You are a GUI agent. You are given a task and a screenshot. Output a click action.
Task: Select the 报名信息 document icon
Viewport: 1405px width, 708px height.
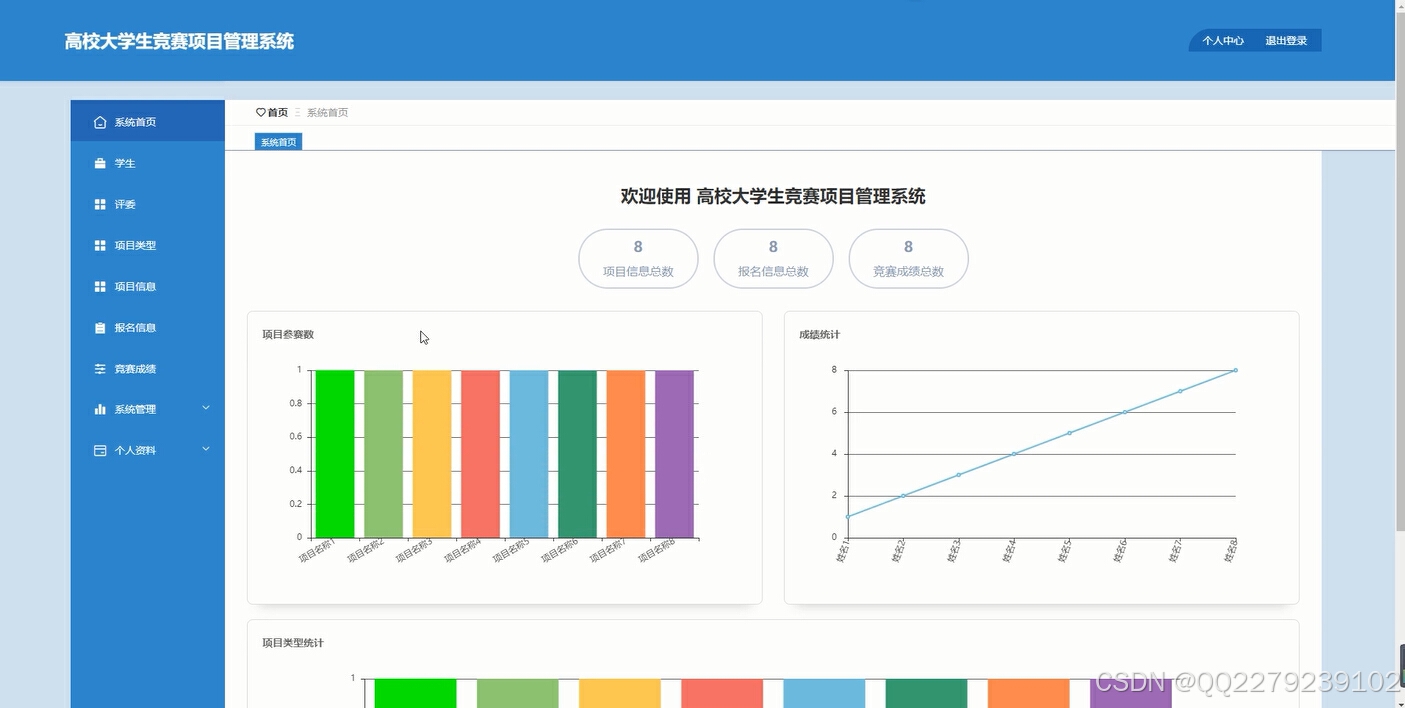[99, 326]
